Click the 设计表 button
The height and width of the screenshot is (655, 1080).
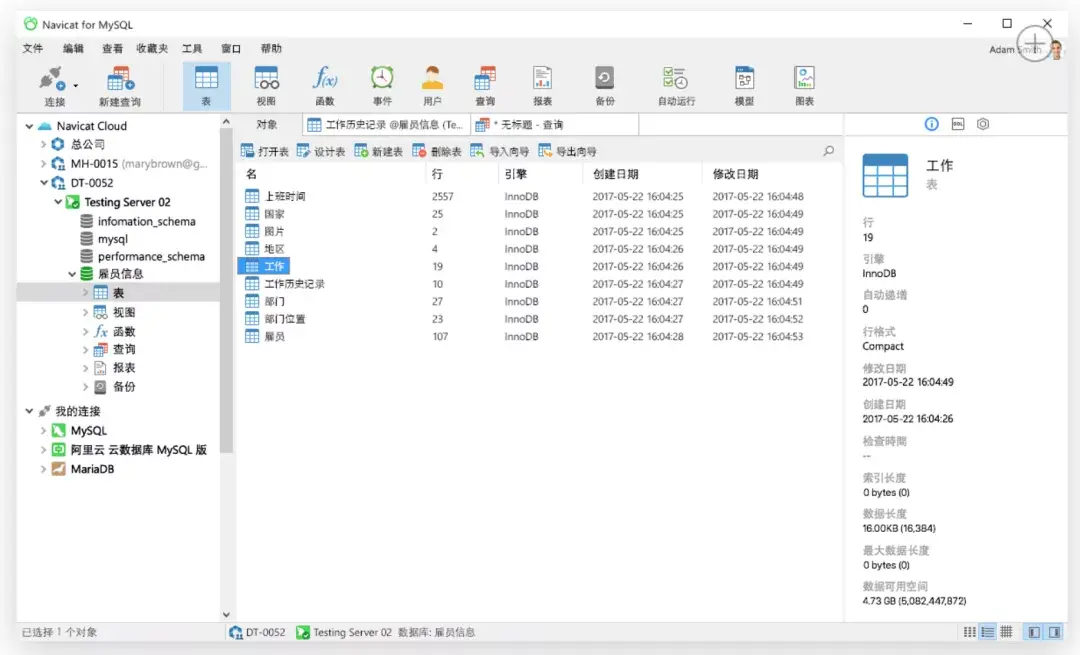tap(321, 152)
